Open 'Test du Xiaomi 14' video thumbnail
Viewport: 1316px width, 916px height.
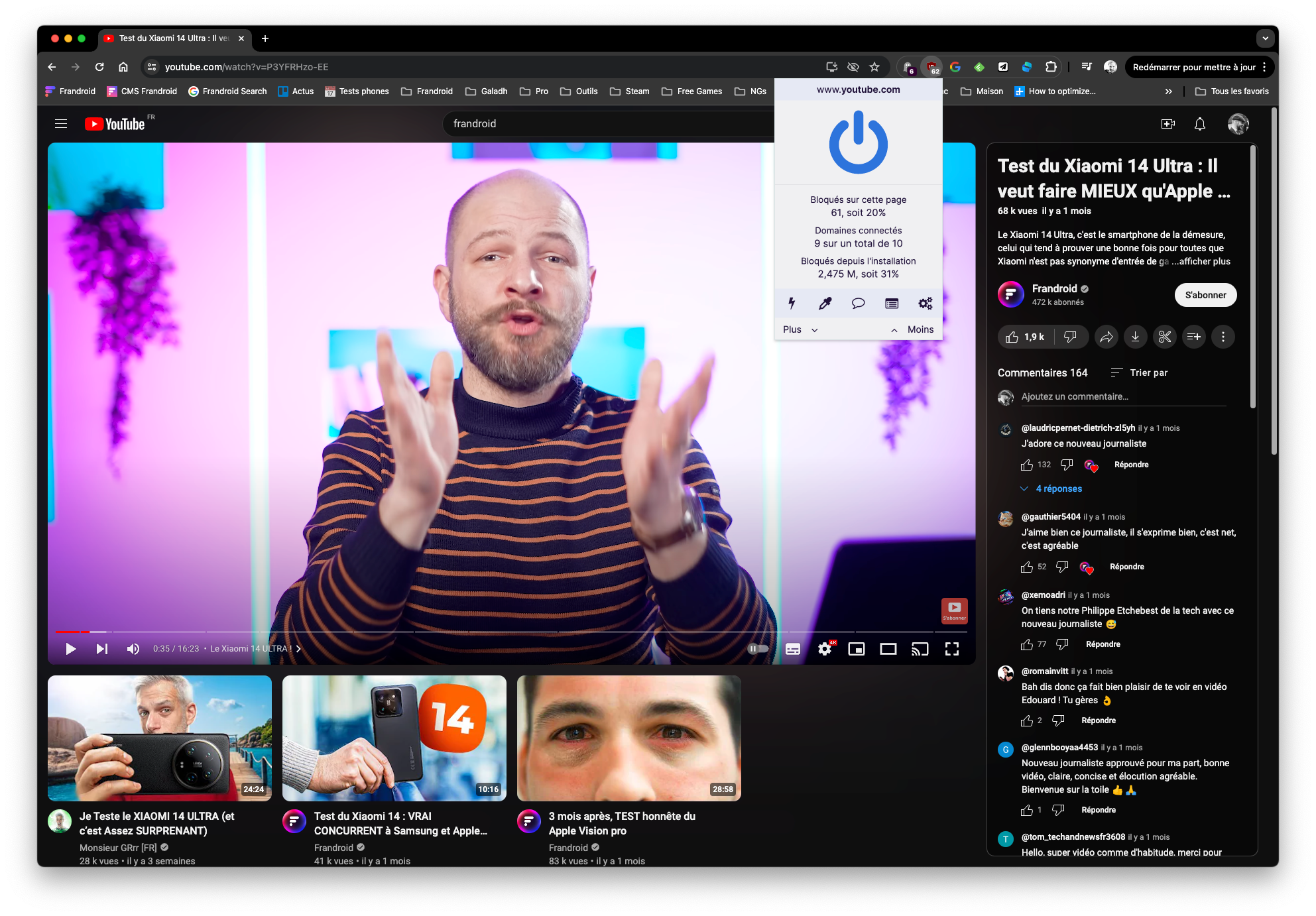click(x=394, y=738)
